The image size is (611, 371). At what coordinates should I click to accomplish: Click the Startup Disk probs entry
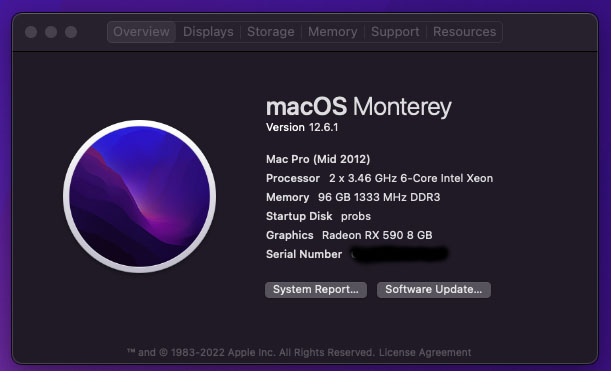tap(318, 216)
